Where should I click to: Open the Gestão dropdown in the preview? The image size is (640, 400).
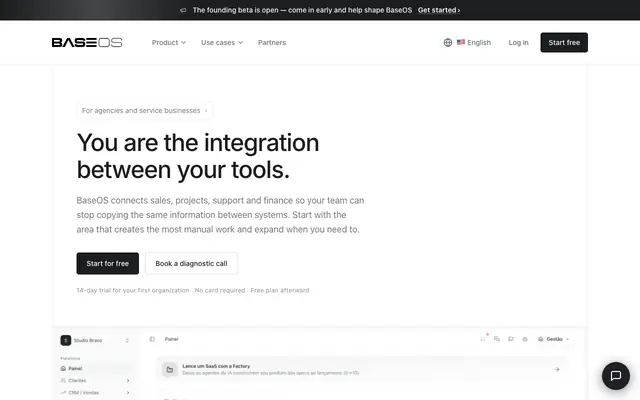[x=553, y=339]
